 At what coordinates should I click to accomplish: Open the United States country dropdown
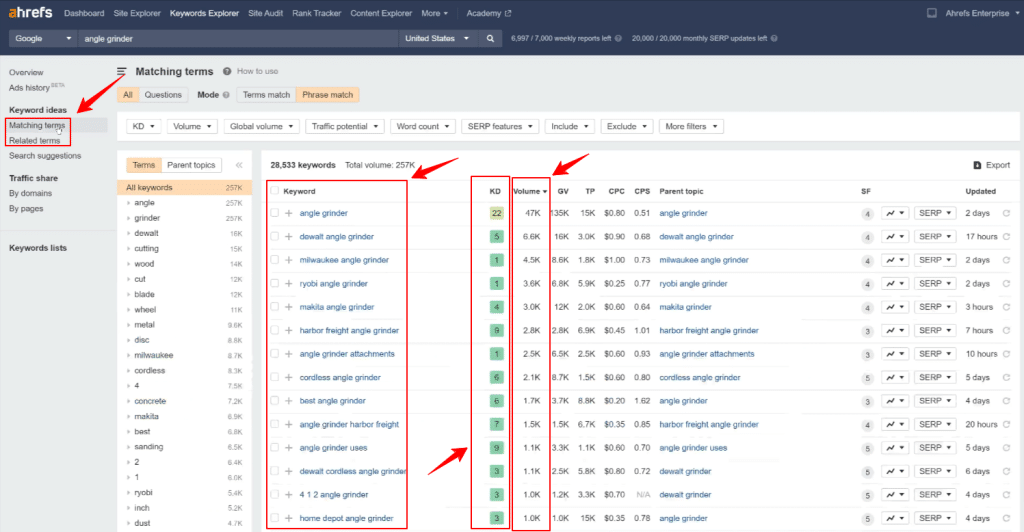437,39
